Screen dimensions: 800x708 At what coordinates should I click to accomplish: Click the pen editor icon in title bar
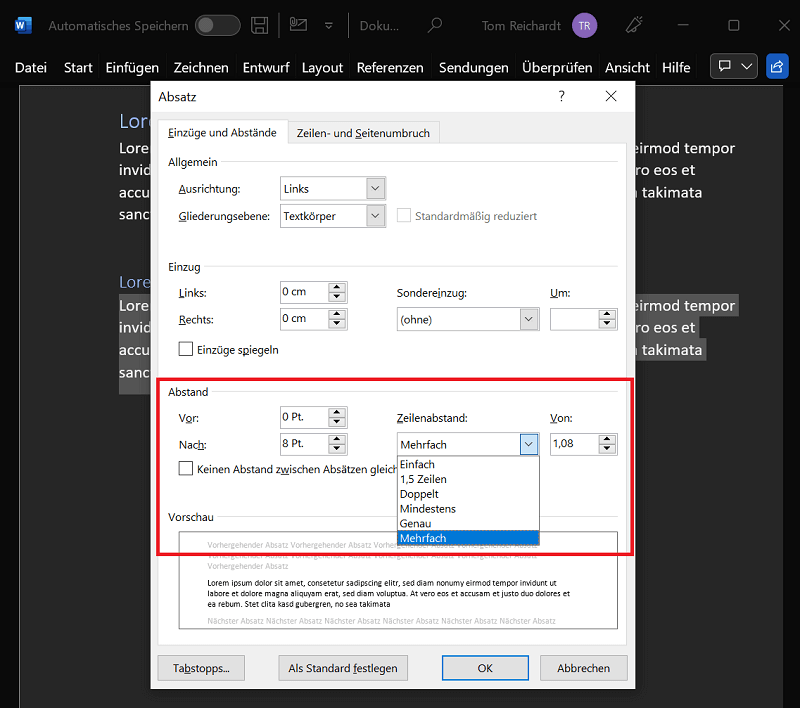[x=634, y=25]
